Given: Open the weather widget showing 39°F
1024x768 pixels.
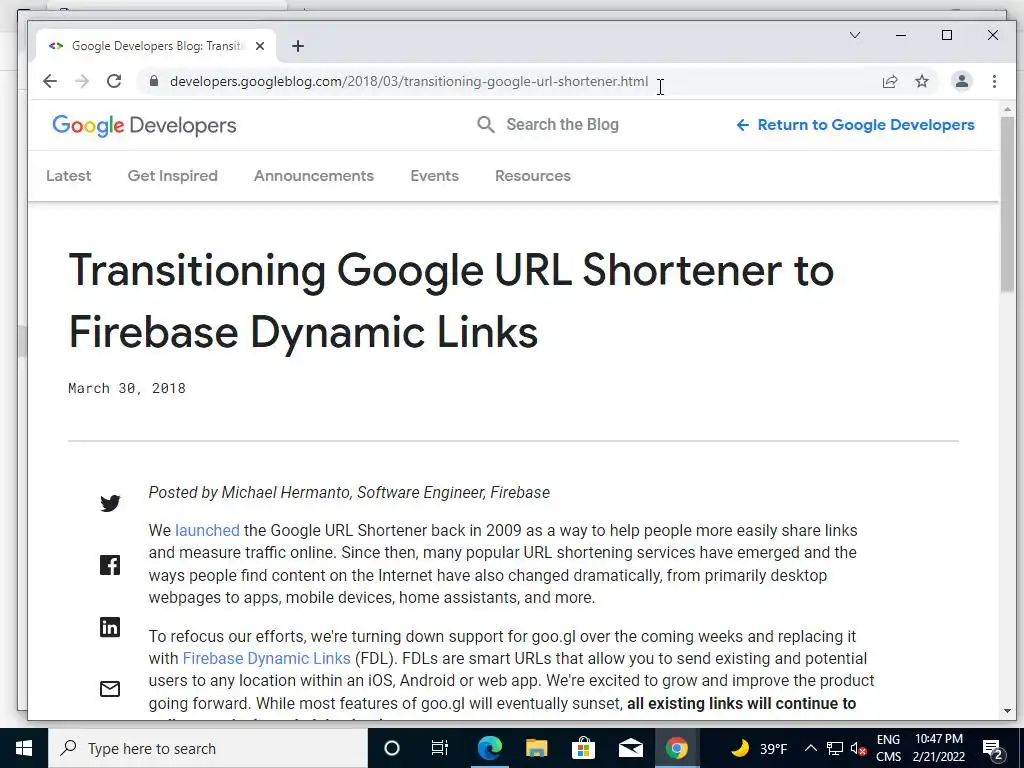Looking at the screenshot, I should click(x=758, y=748).
